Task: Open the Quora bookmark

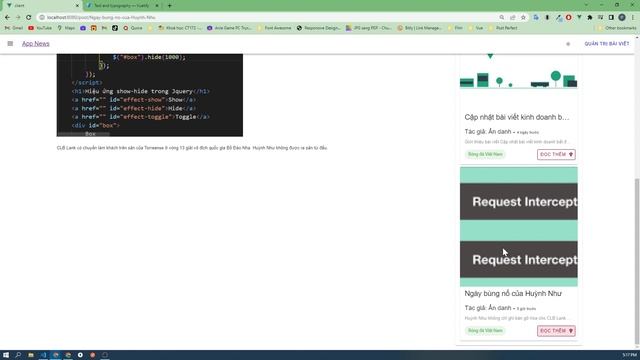Action: click(x=133, y=28)
